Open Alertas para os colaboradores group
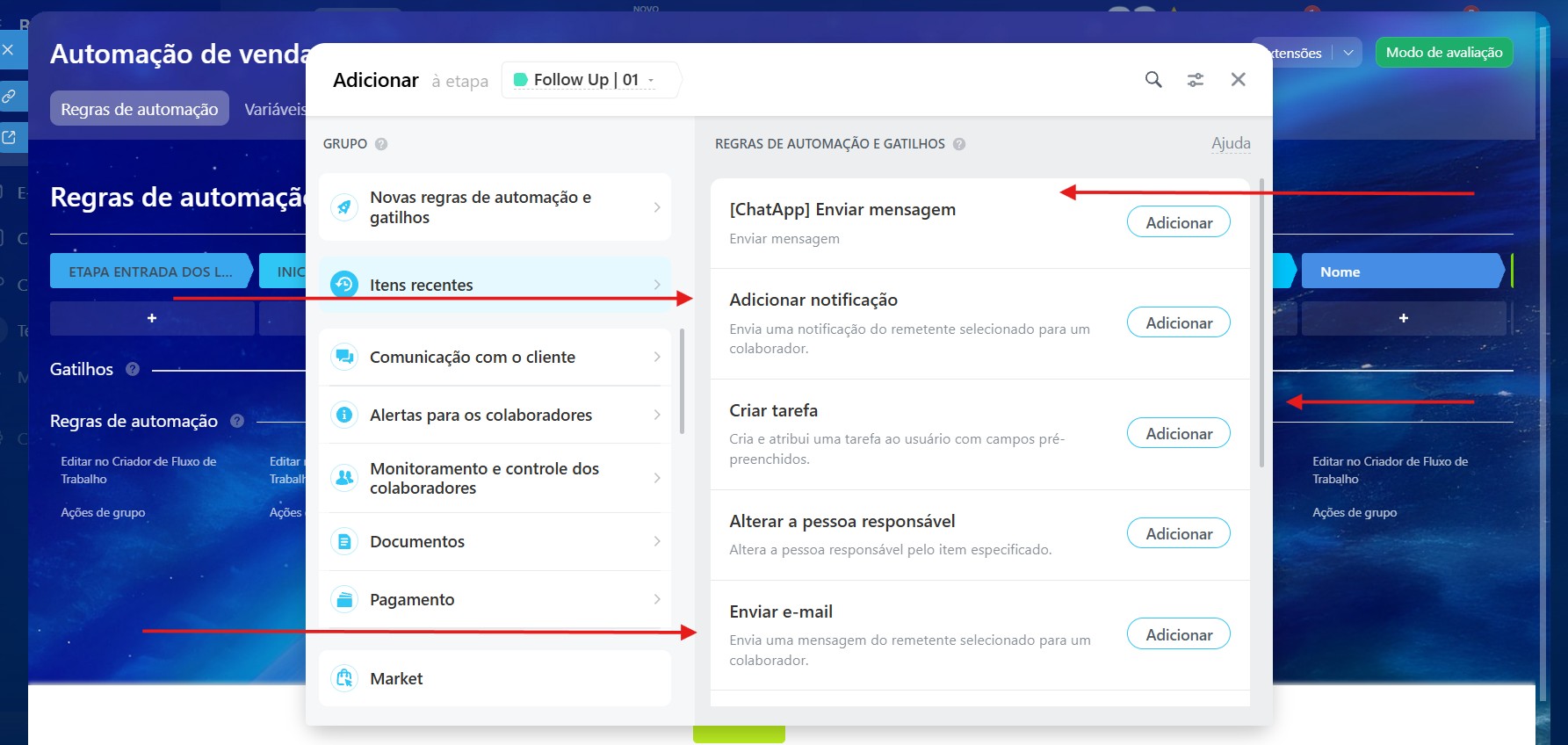1568x745 pixels. point(495,415)
